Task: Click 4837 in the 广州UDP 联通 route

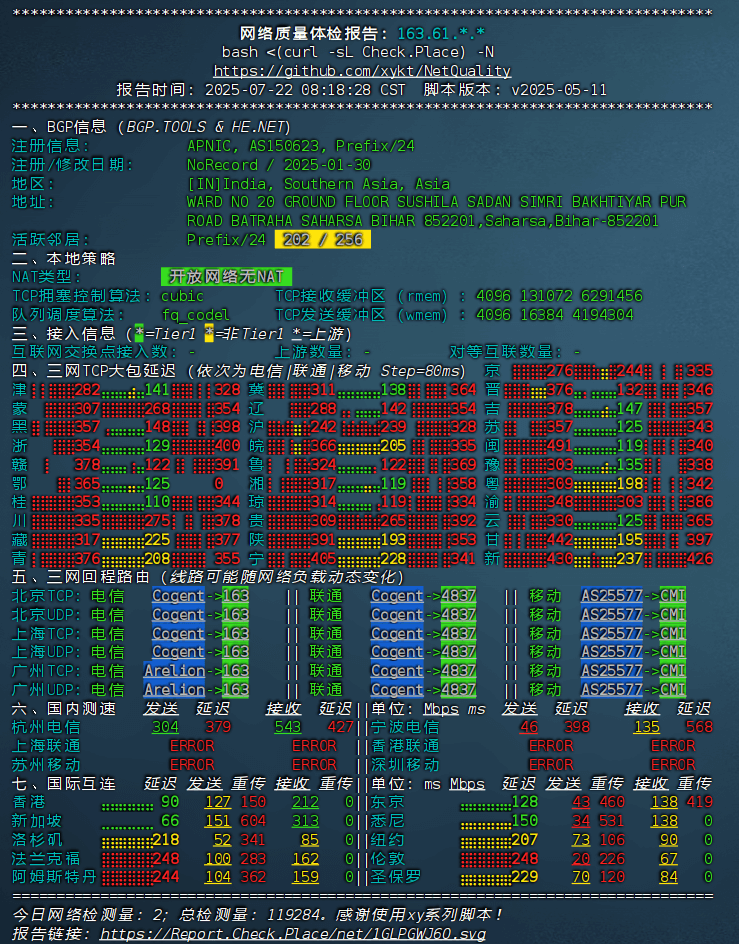Action: [x=458, y=690]
